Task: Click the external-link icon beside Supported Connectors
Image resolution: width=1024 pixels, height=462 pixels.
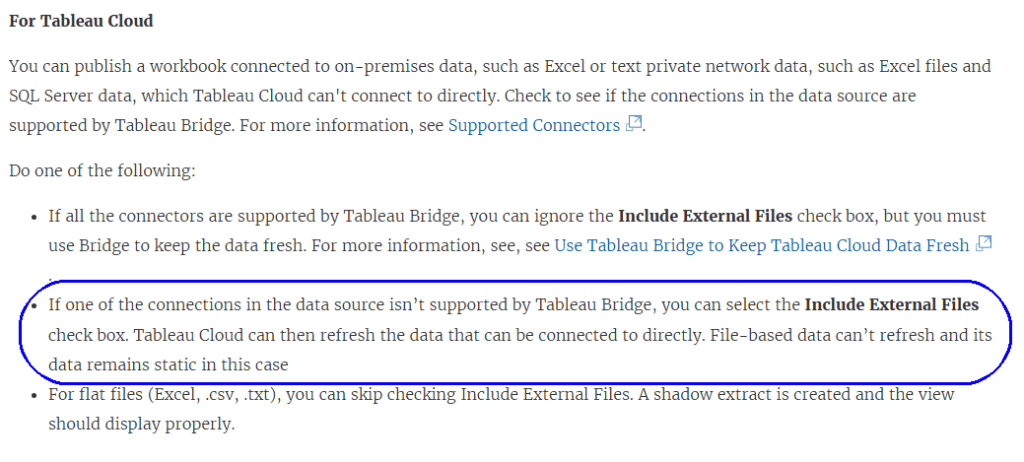Action: (x=633, y=125)
